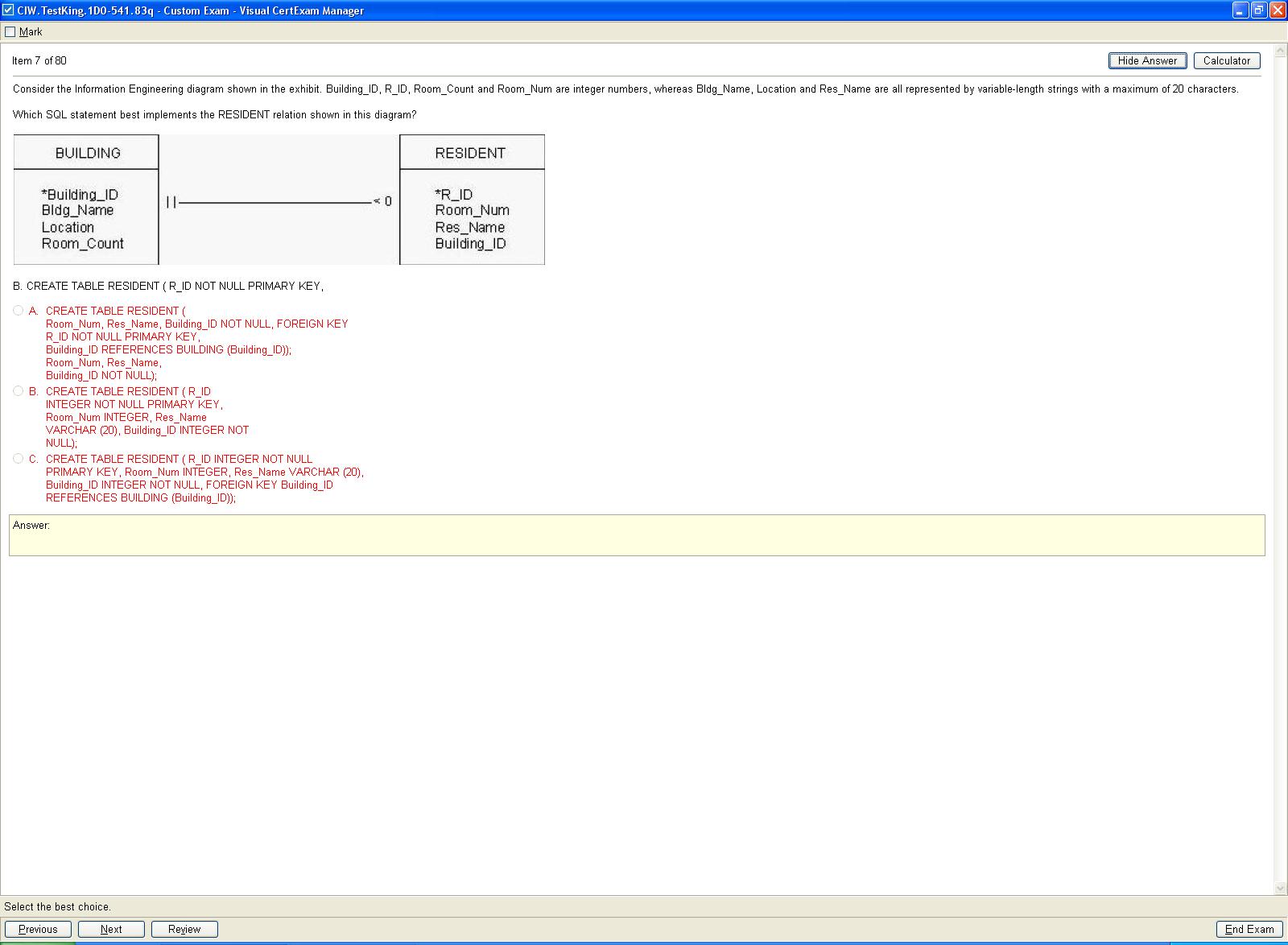Minimize the Visual CertExam window

(x=1241, y=10)
